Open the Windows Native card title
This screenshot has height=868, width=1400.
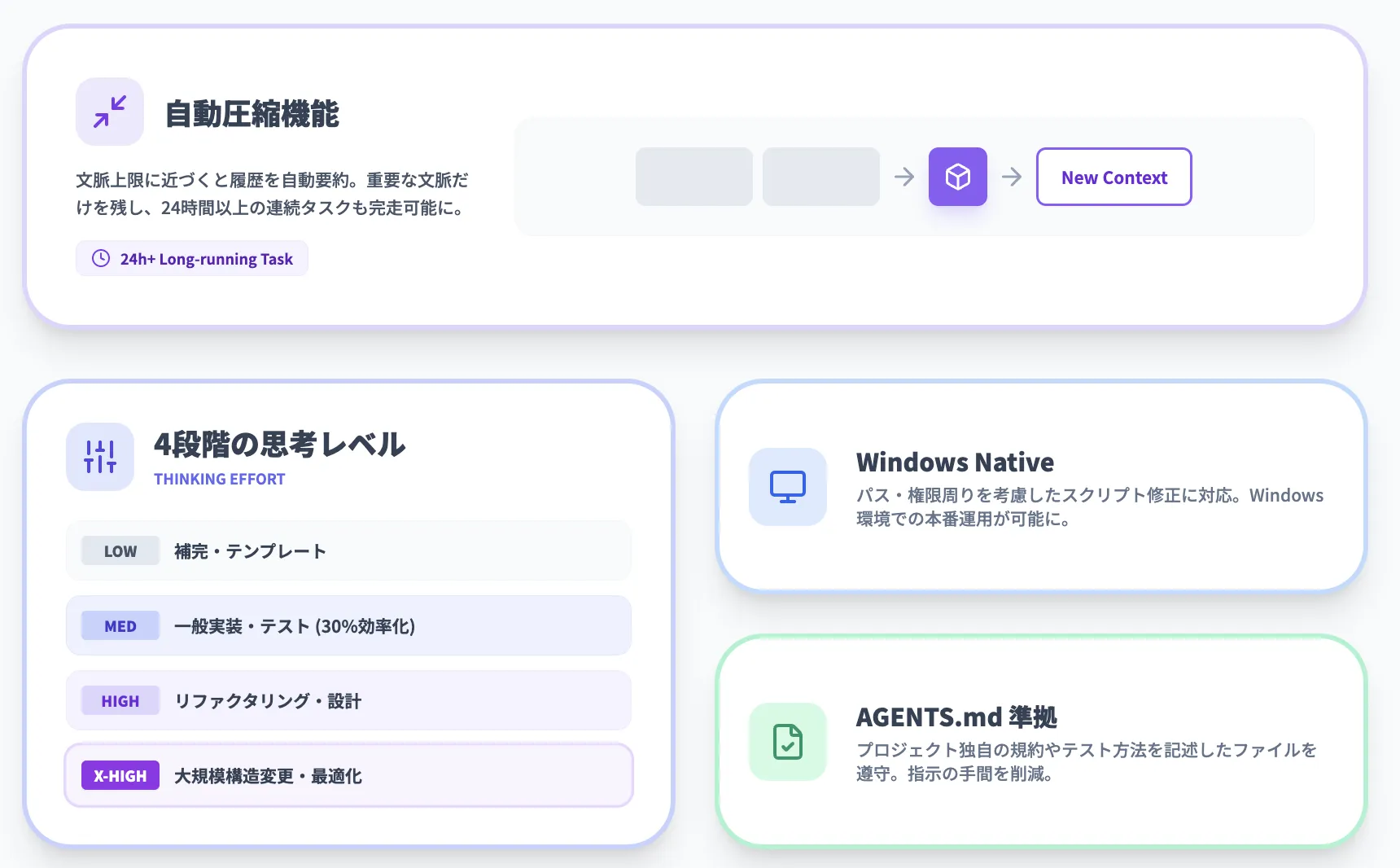(x=955, y=462)
